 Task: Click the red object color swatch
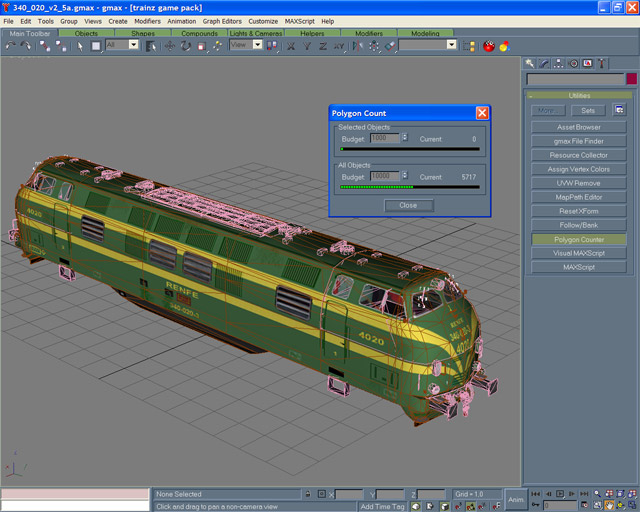point(632,79)
